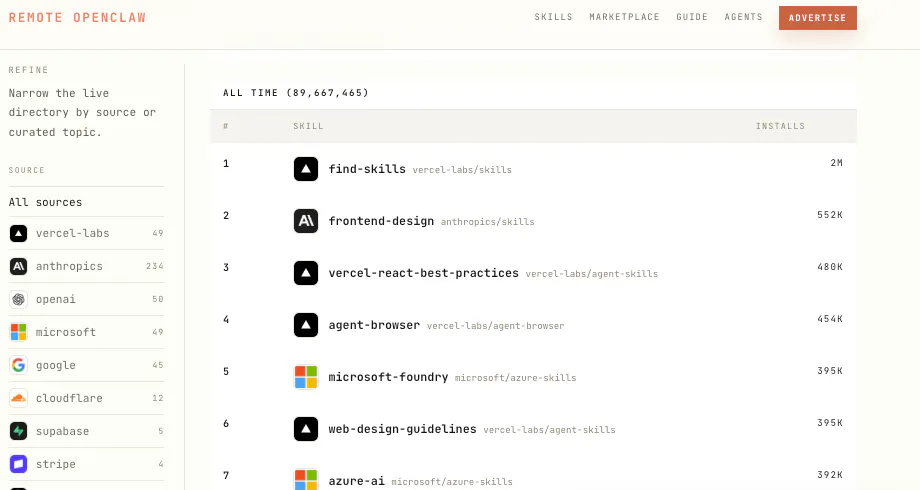This screenshot has width=920, height=490.
Task: Open the web-design-guidelines skill name
Action: (x=402, y=429)
